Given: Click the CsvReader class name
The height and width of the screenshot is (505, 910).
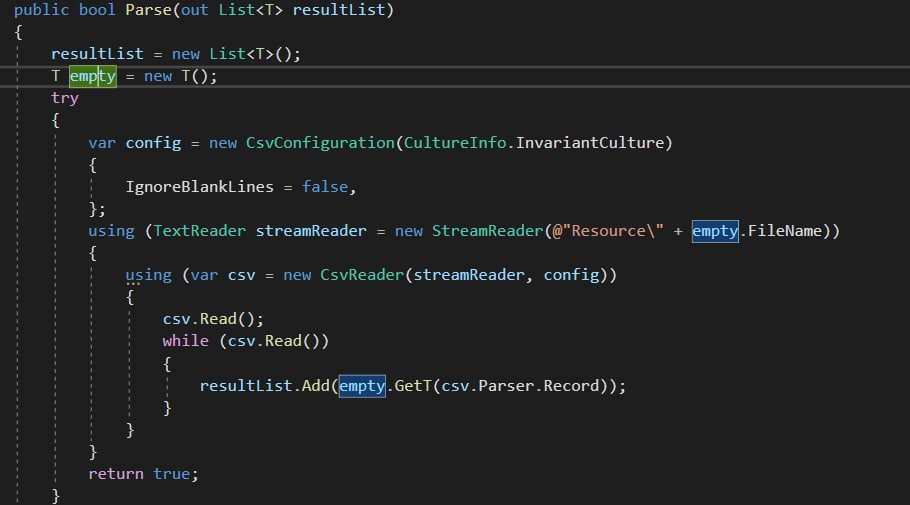Looking at the screenshot, I should 362,275.
